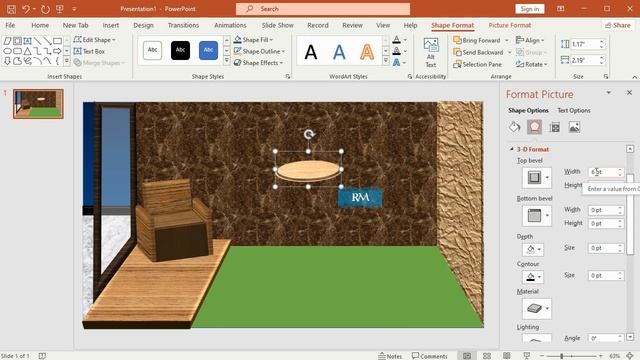
Task: Open Edit Shape dropdown
Action: pos(94,40)
